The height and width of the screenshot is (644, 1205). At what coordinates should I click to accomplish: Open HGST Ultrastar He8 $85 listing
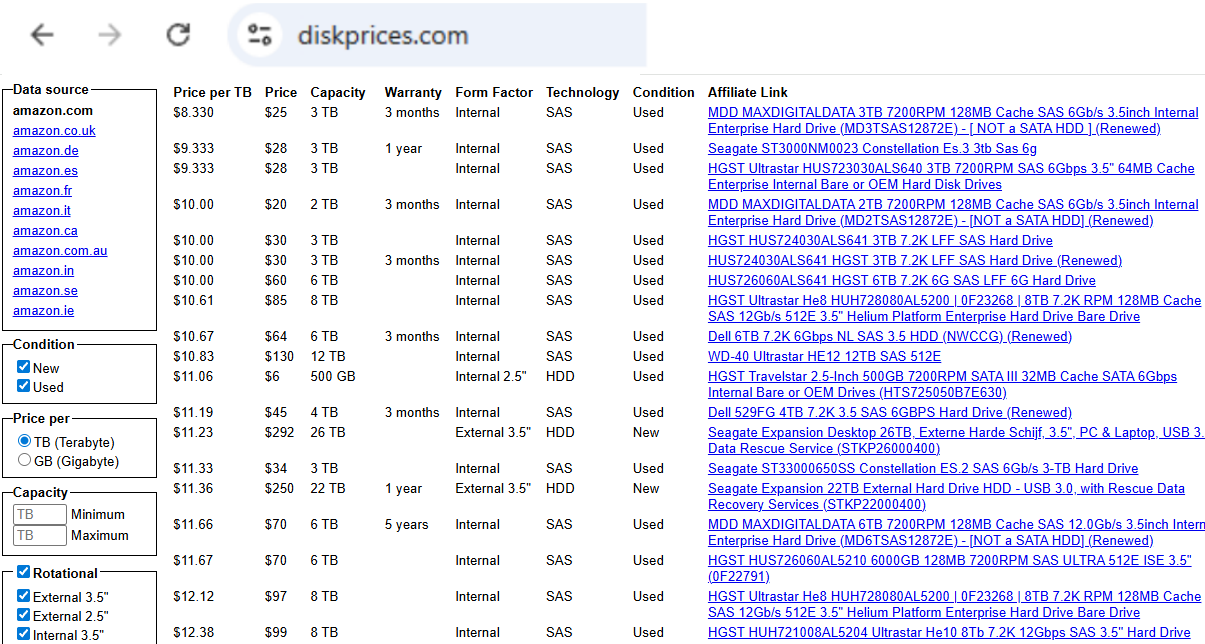pyautogui.click(x=954, y=308)
